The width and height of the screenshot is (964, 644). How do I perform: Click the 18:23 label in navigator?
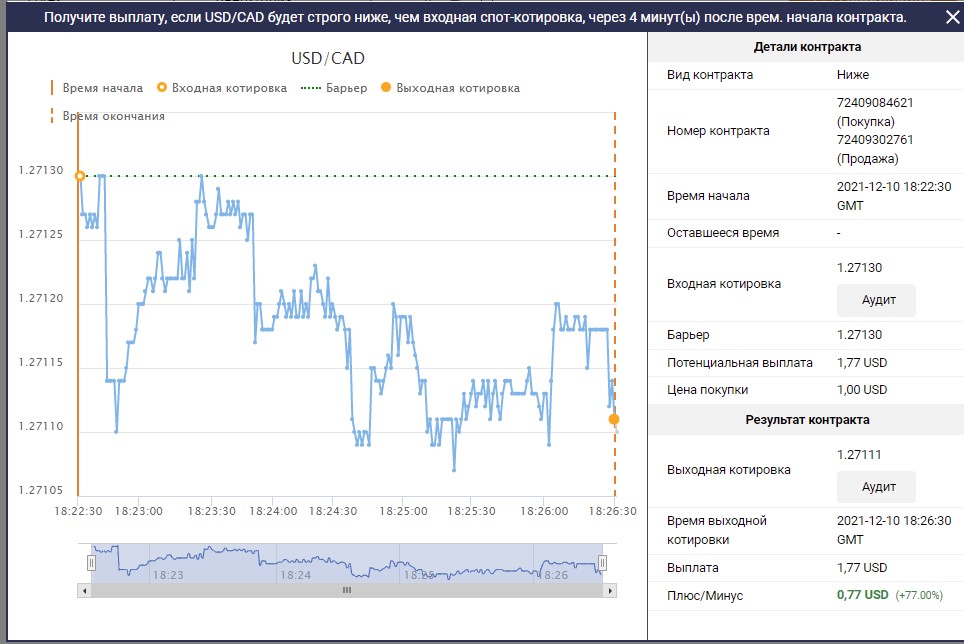tap(168, 575)
